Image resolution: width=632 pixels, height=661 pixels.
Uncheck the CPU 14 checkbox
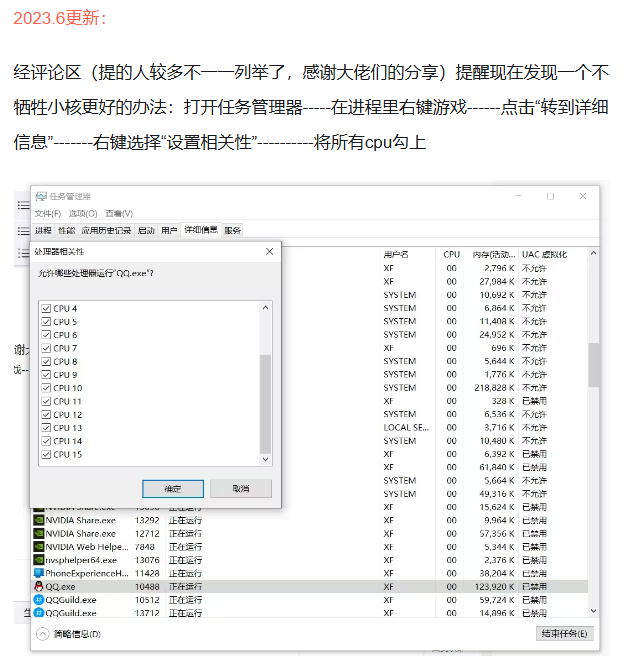(x=46, y=441)
